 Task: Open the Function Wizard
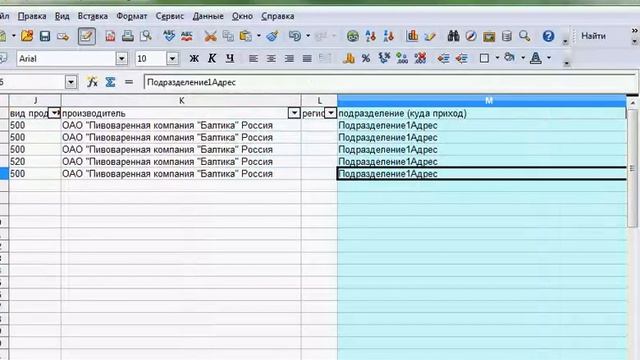(x=92, y=82)
